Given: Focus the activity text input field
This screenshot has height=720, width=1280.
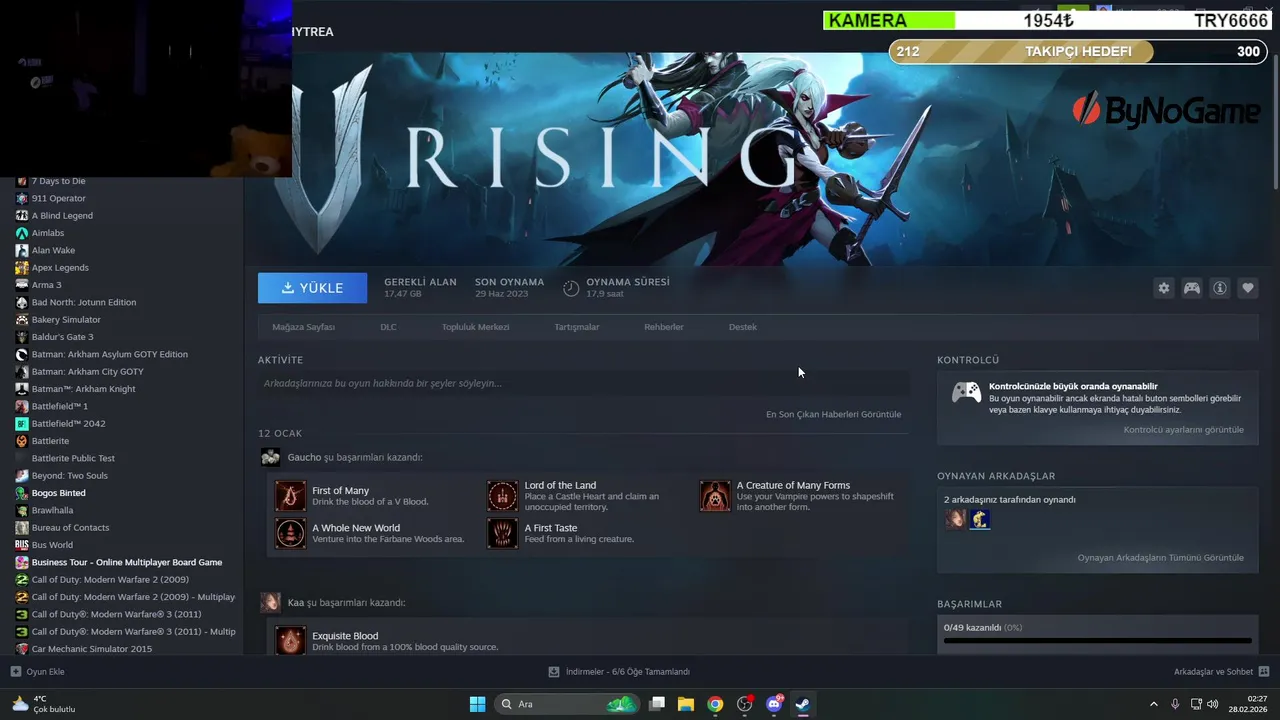Looking at the screenshot, I should point(583,383).
